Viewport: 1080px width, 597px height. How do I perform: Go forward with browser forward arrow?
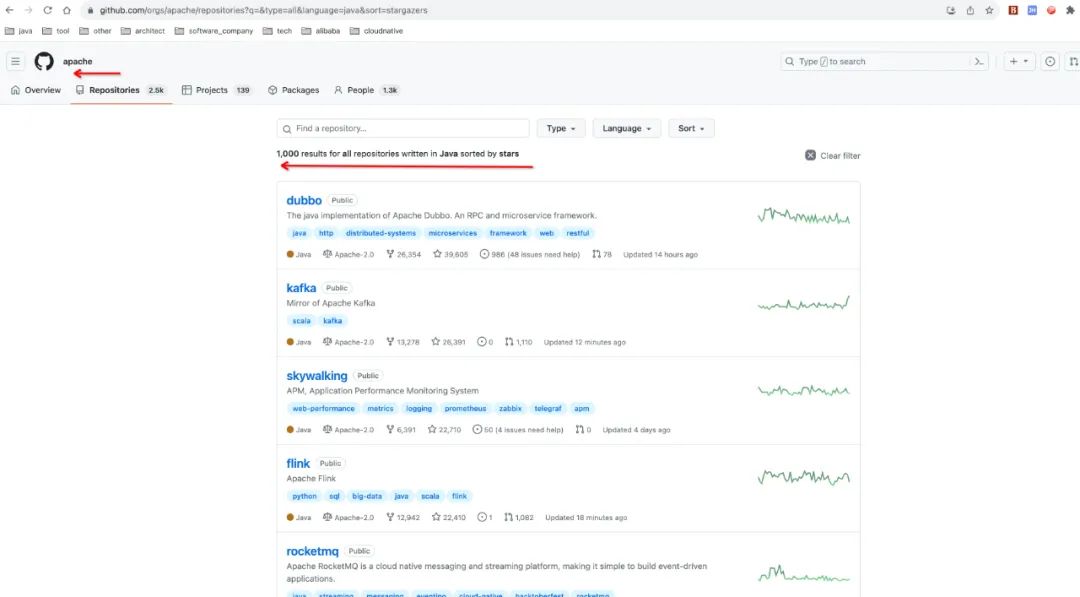28,10
